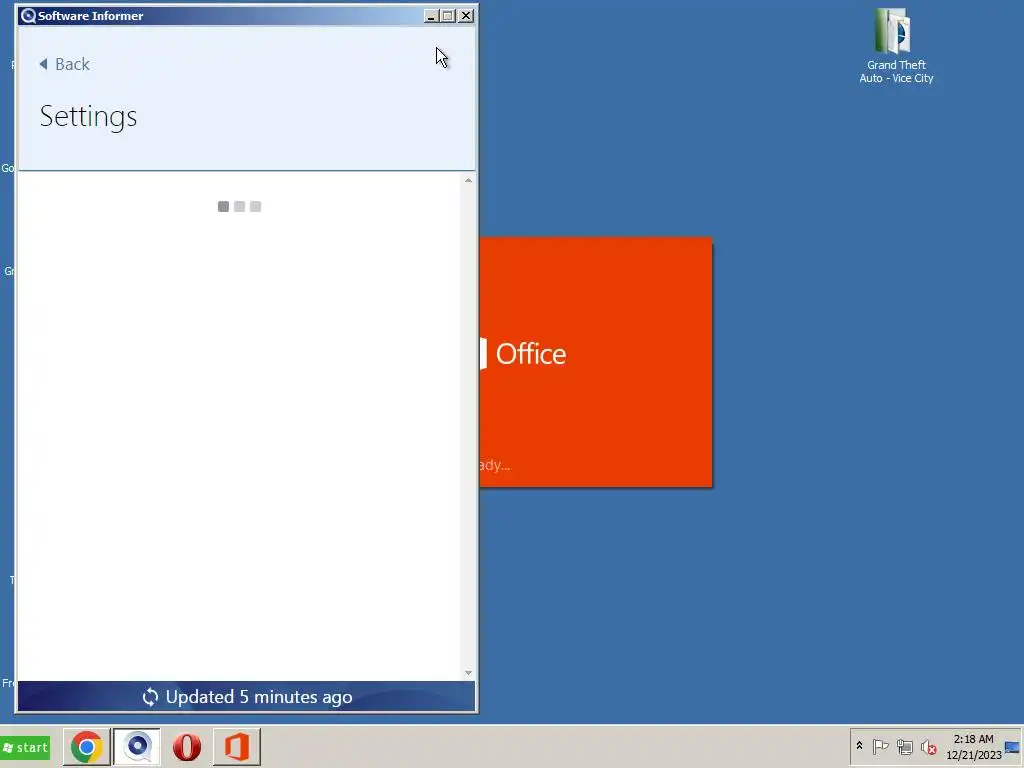Viewport: 1024px width, 768px height.
Task: Click the network tray icon
Action: point(904,746)
